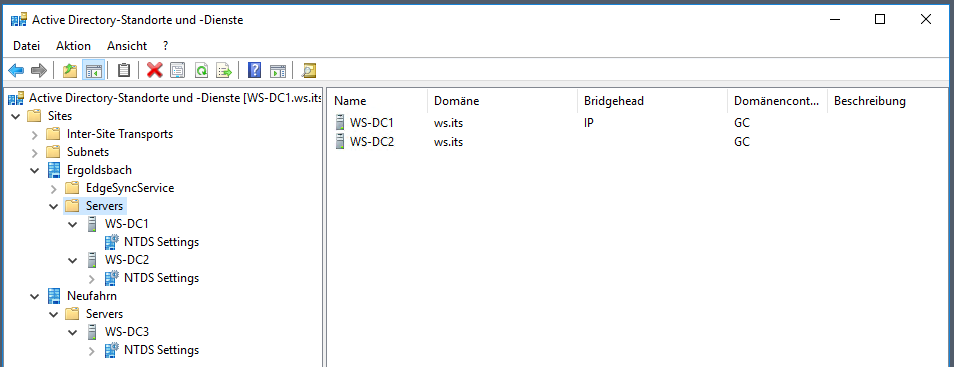Screen dimensions: 954x367
Task: Select the Servers folder under Ergoldsbach
Action: [105, 206]
